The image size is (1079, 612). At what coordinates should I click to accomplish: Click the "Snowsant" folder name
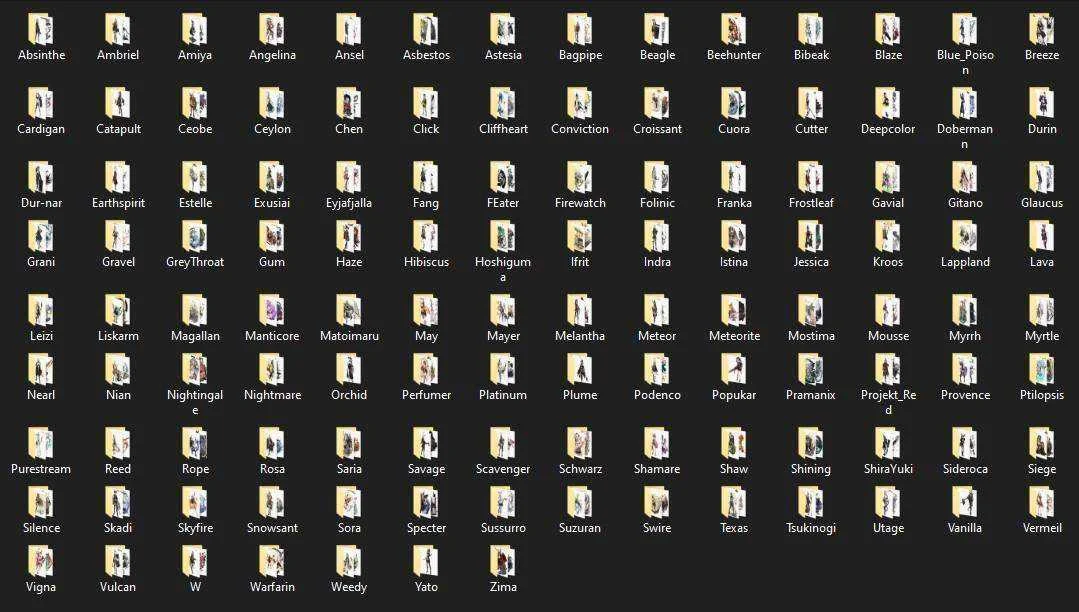pos(272,529)
